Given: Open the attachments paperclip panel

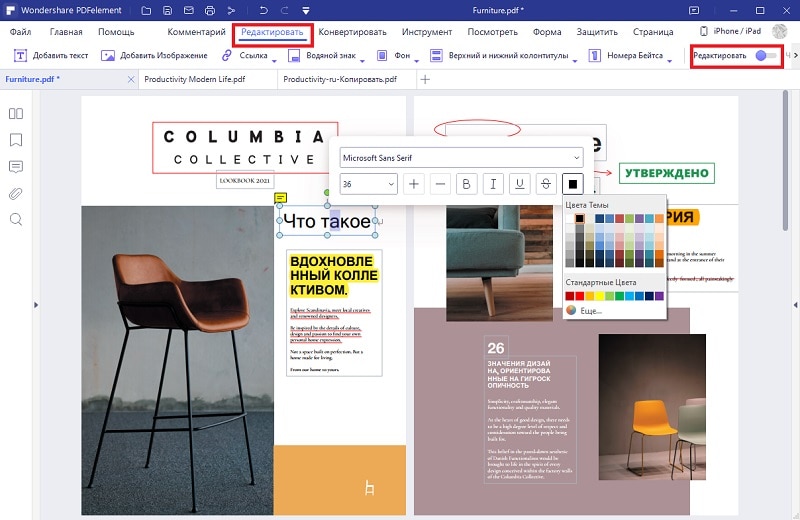Looking at the screenshot, I should coord(16,193).
